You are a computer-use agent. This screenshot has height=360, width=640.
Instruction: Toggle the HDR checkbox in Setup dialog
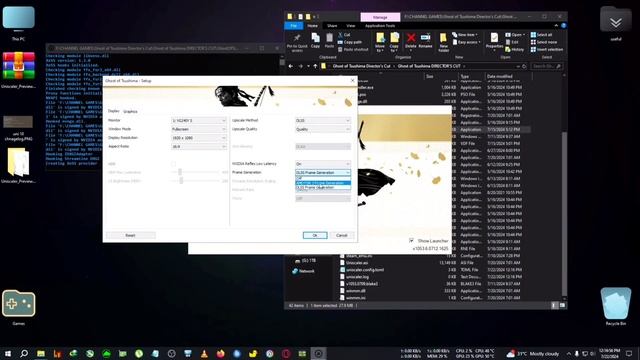coord(173,164)
